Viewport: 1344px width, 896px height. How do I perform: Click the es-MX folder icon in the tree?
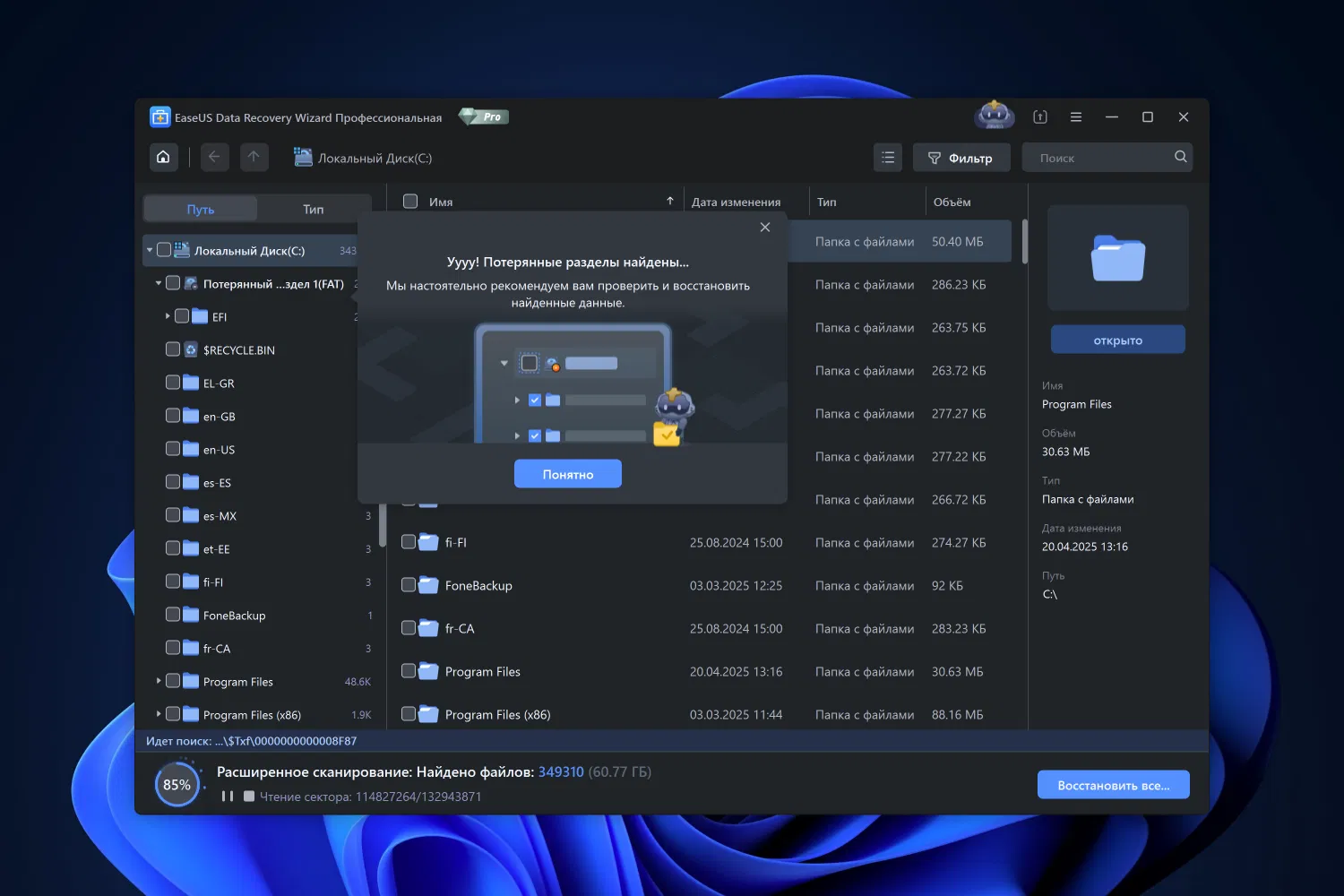coord(191,515)
